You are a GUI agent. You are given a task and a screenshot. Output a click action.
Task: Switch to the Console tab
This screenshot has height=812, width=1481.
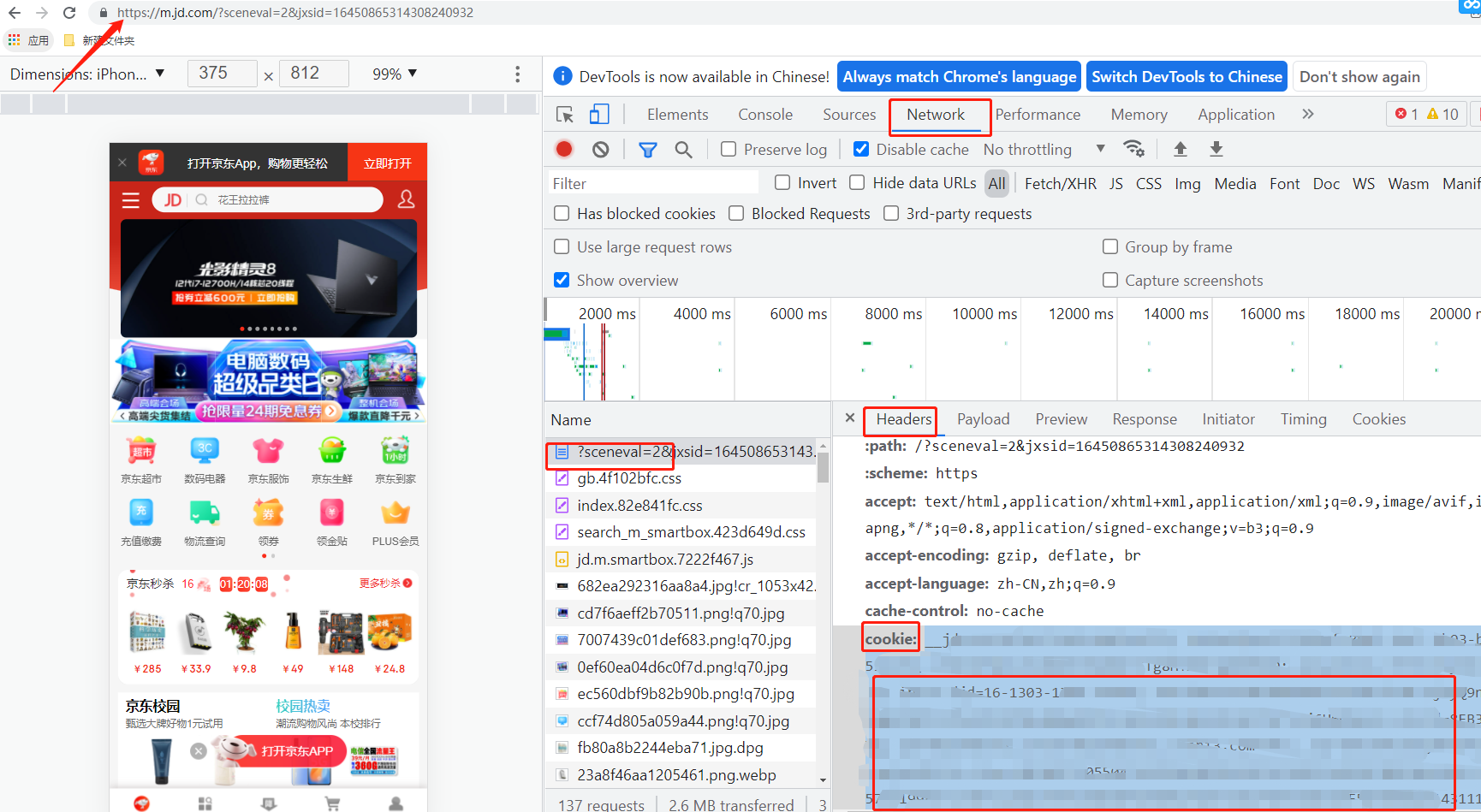[765, 115]
